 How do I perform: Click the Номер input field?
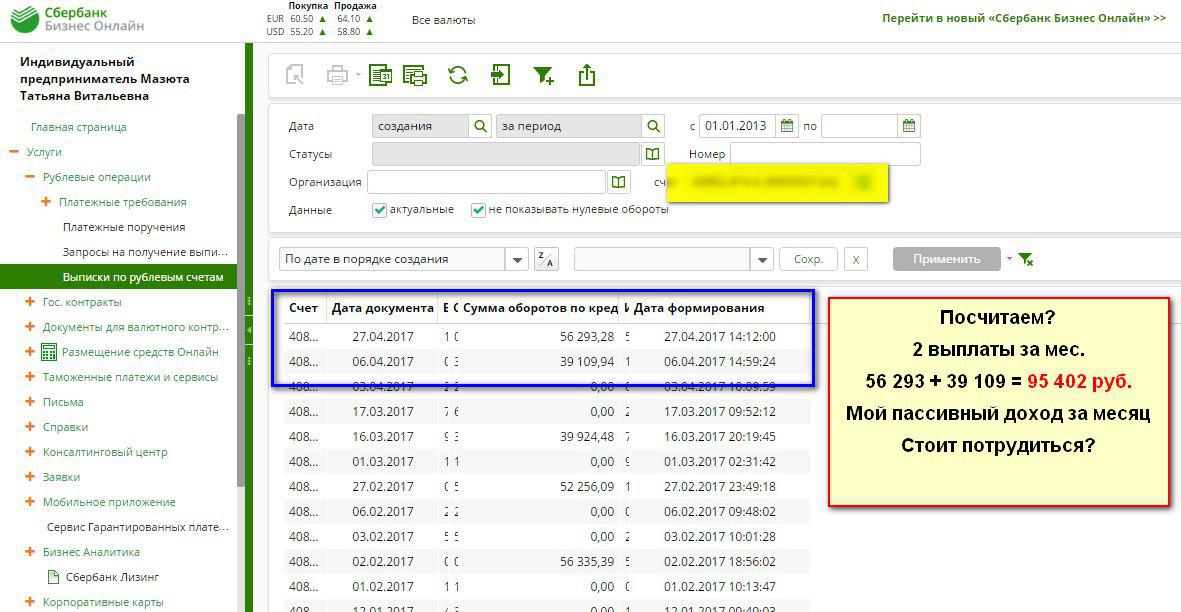825,154
